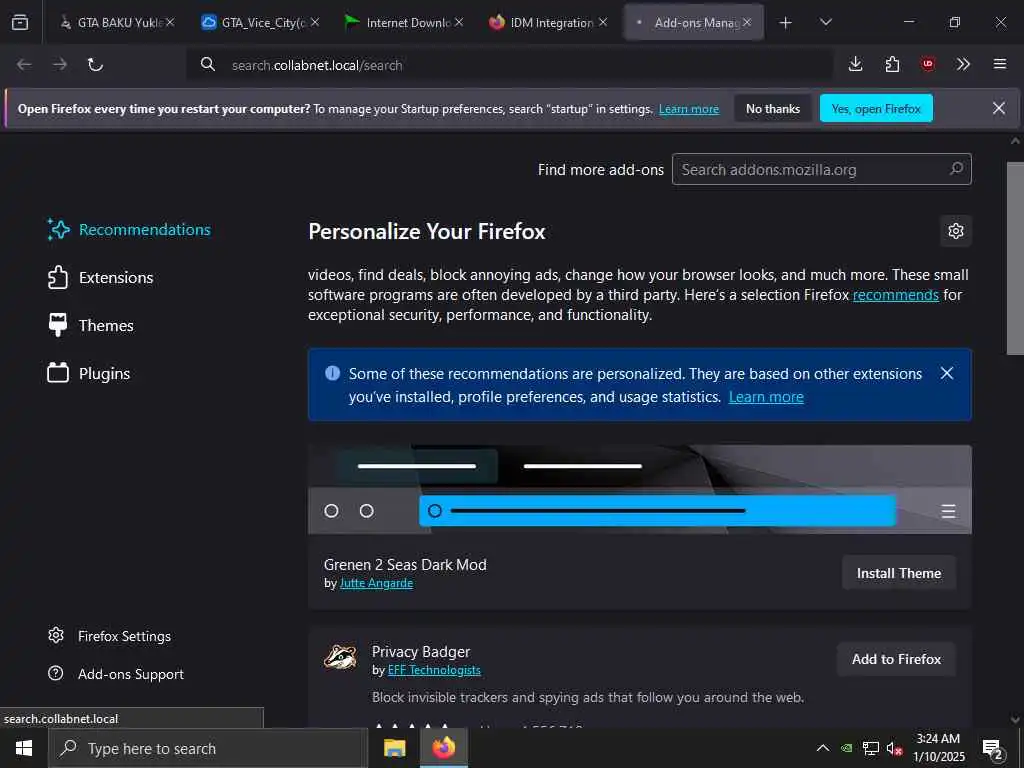Open Plugins category in sidebar
1024x768 pixels.
tap(89, 374)
